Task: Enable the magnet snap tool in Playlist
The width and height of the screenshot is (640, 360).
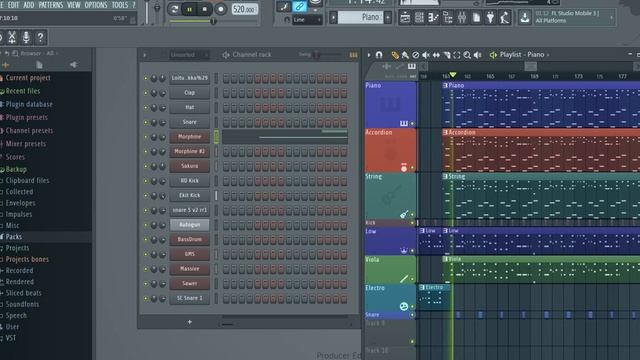Action: point(379,55)
